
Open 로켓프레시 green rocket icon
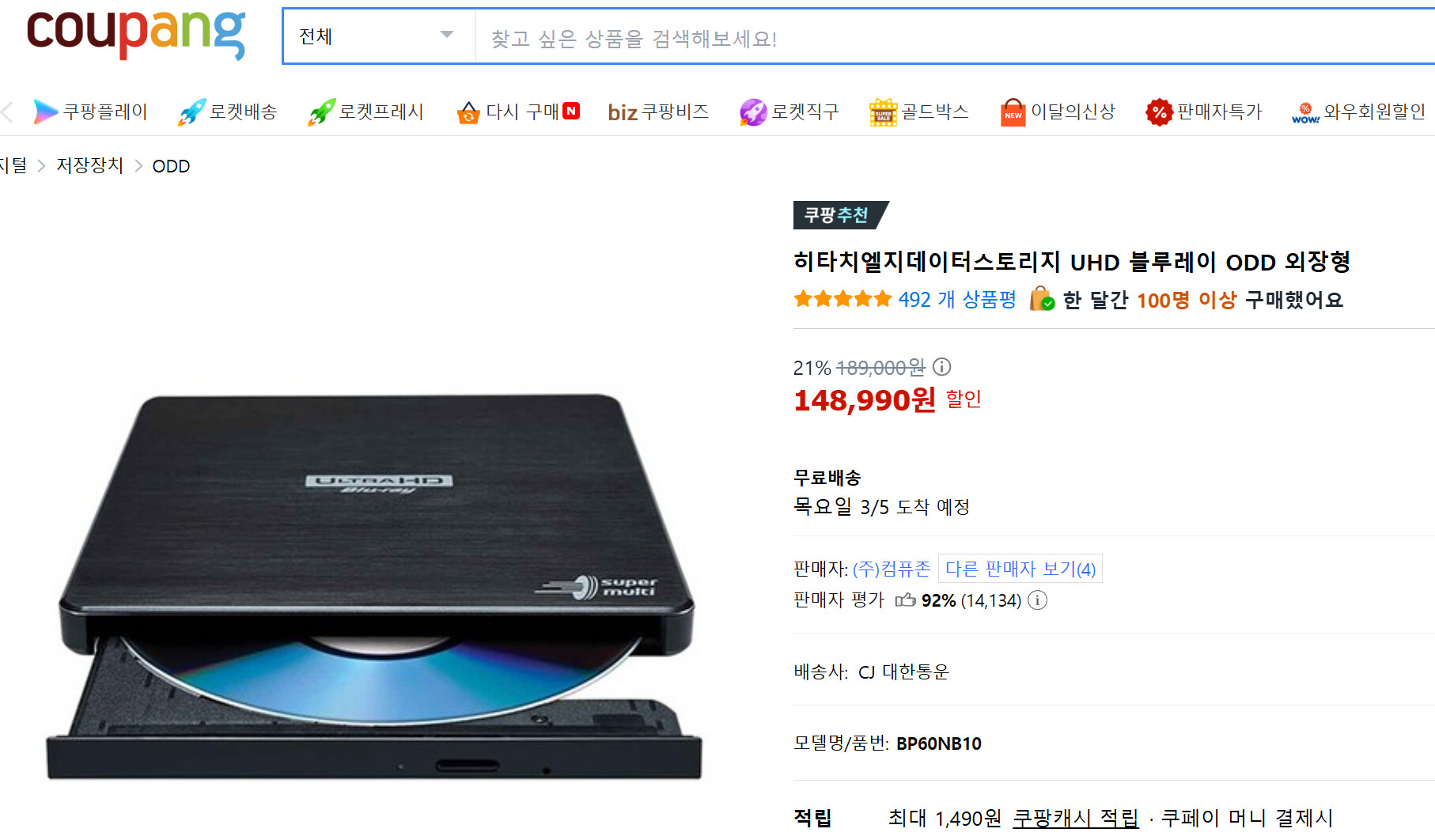(x=321, y=112)
